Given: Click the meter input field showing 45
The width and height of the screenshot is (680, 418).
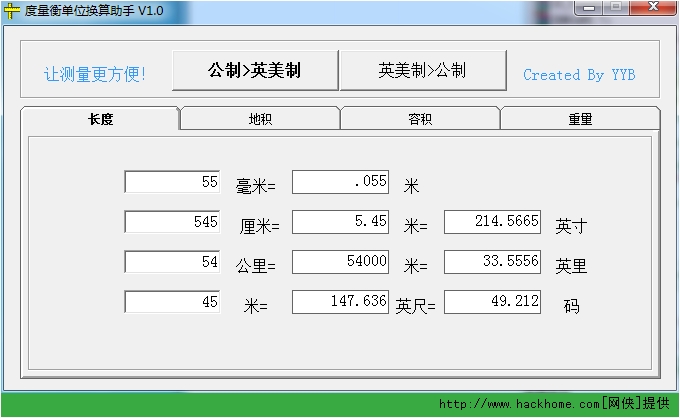Looking at the screenshot, I should pos(172,301).
